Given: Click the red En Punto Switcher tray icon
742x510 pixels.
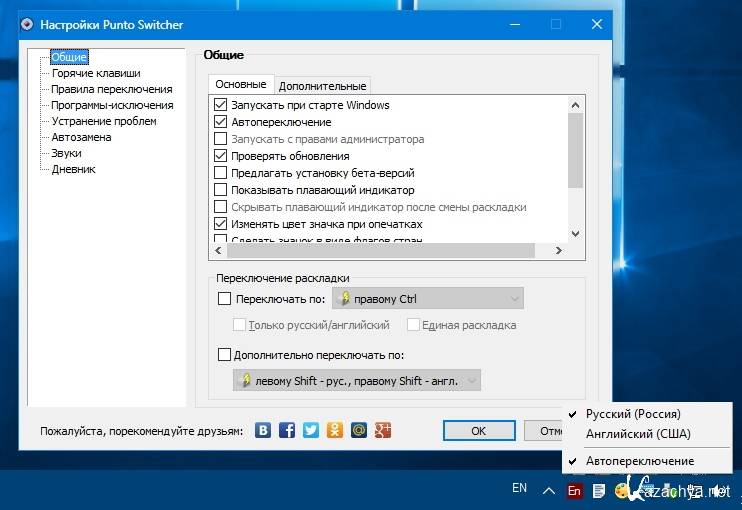Looking at the screenshot, I should 574,490.
